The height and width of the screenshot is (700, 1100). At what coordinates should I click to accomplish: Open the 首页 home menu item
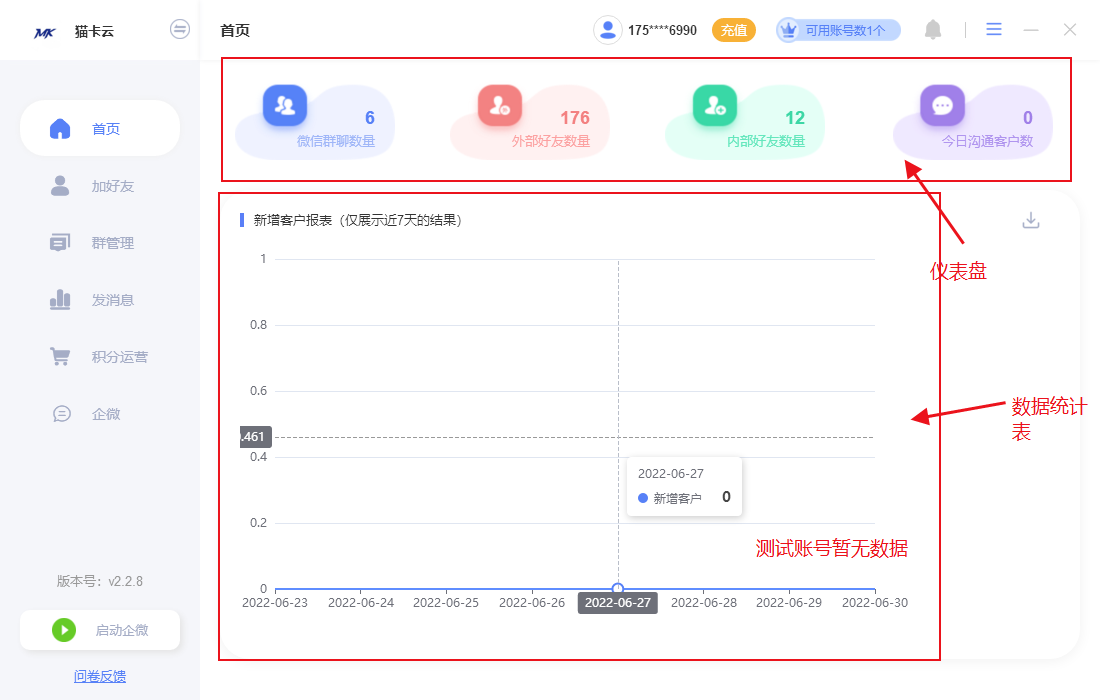(100, 128)
